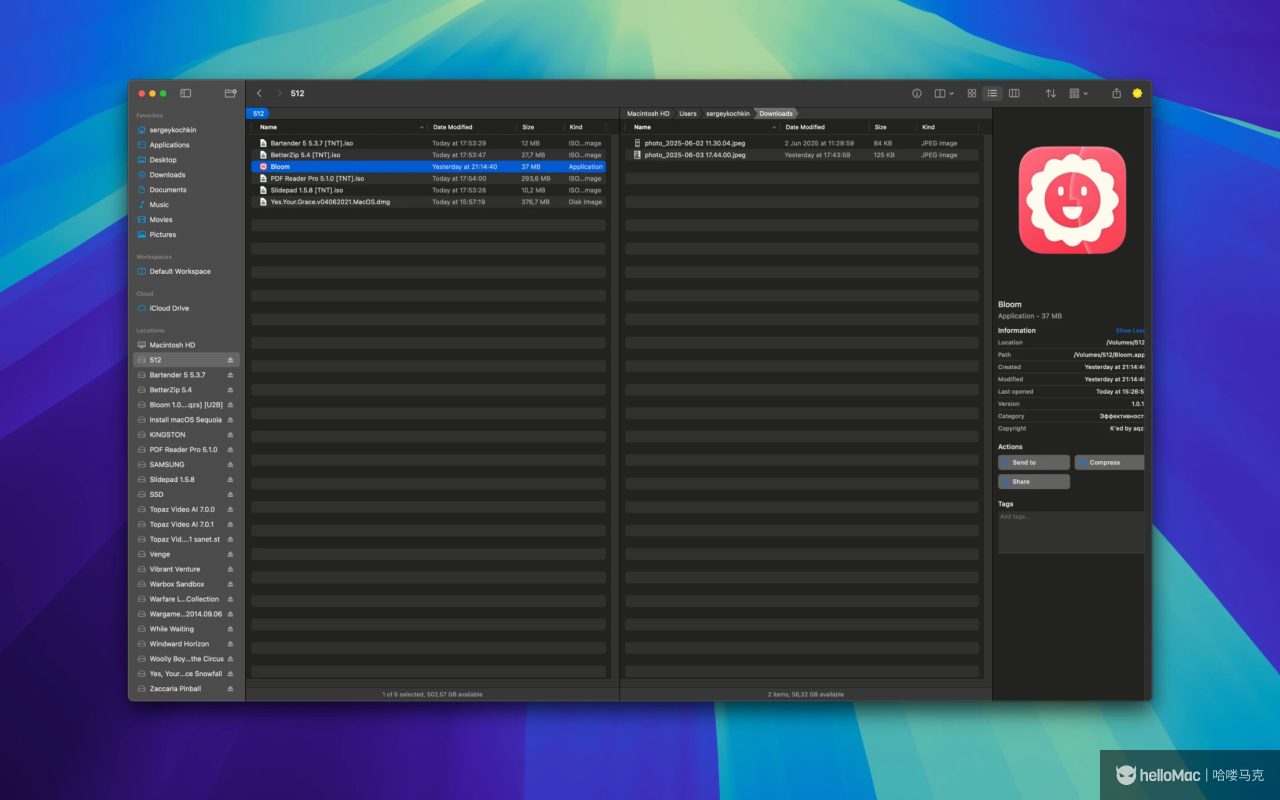This screenshot has width=1280, height=800.
Task: Eject the Venge volume
Action: [x=230, y=554]
